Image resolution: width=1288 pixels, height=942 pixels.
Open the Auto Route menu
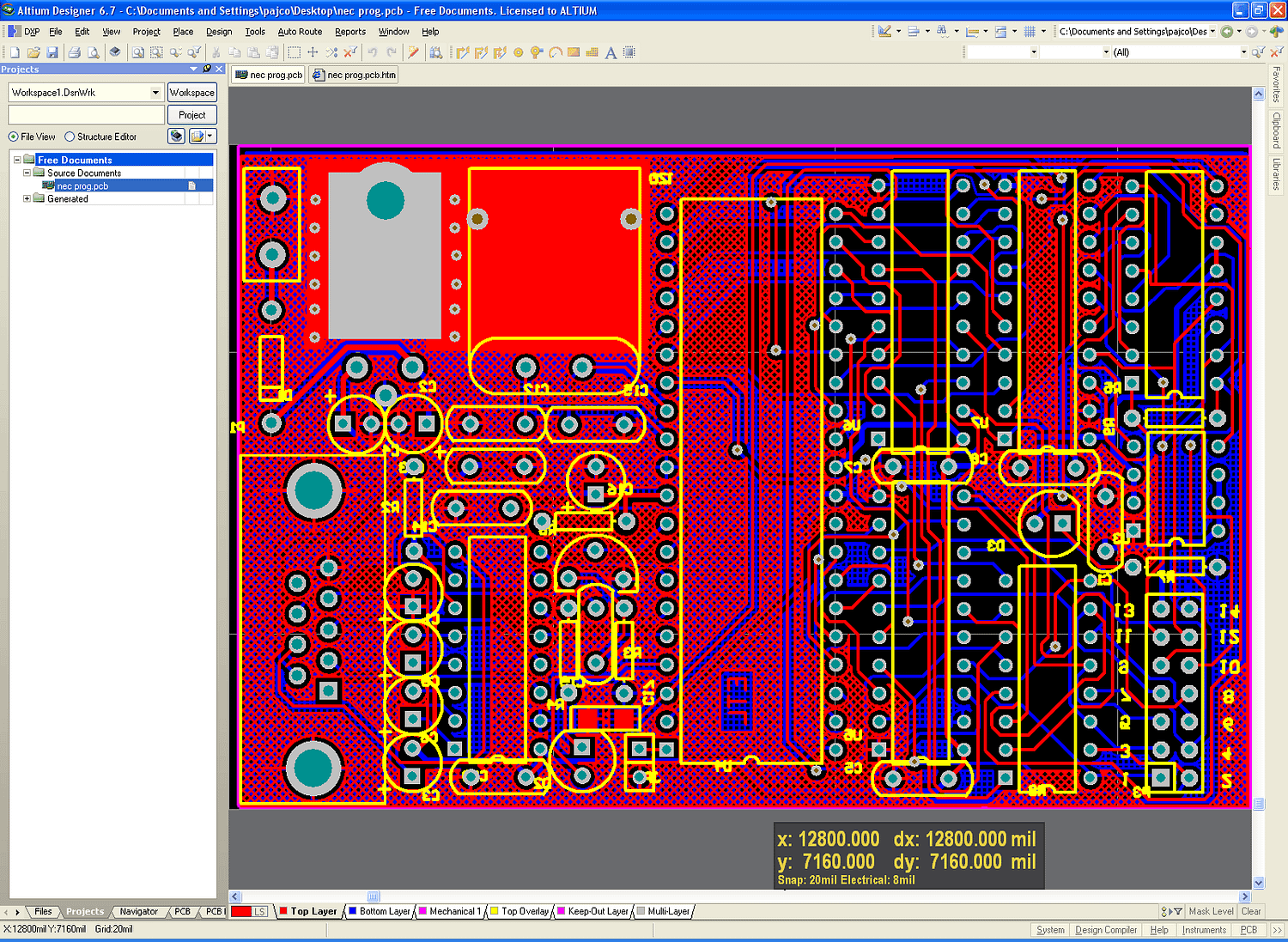pos(300,32)
